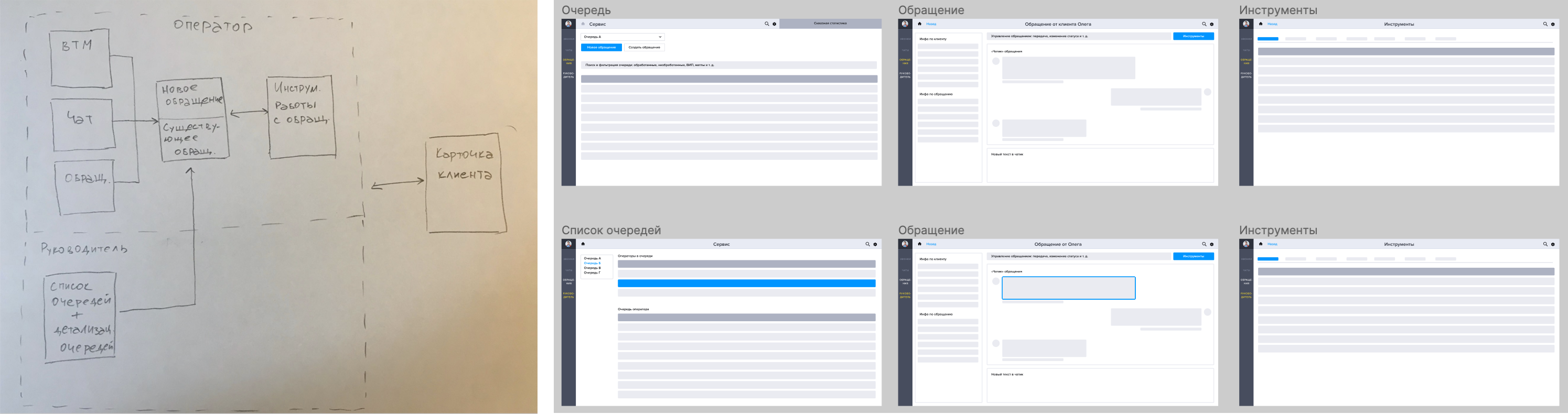Click the blue highlighted operator row

coord(746,284)
